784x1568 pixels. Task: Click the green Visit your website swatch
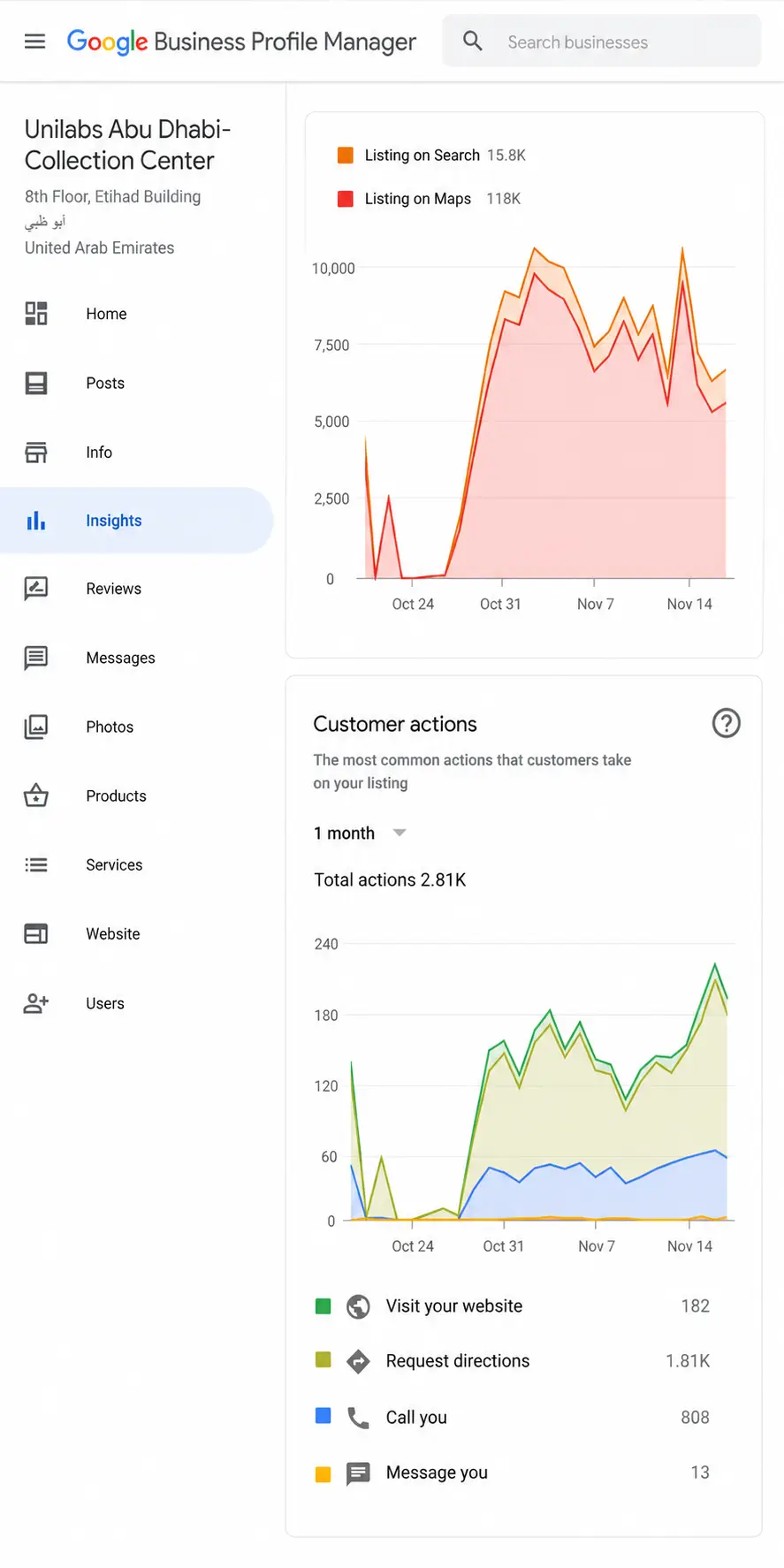coord(323,1305)
